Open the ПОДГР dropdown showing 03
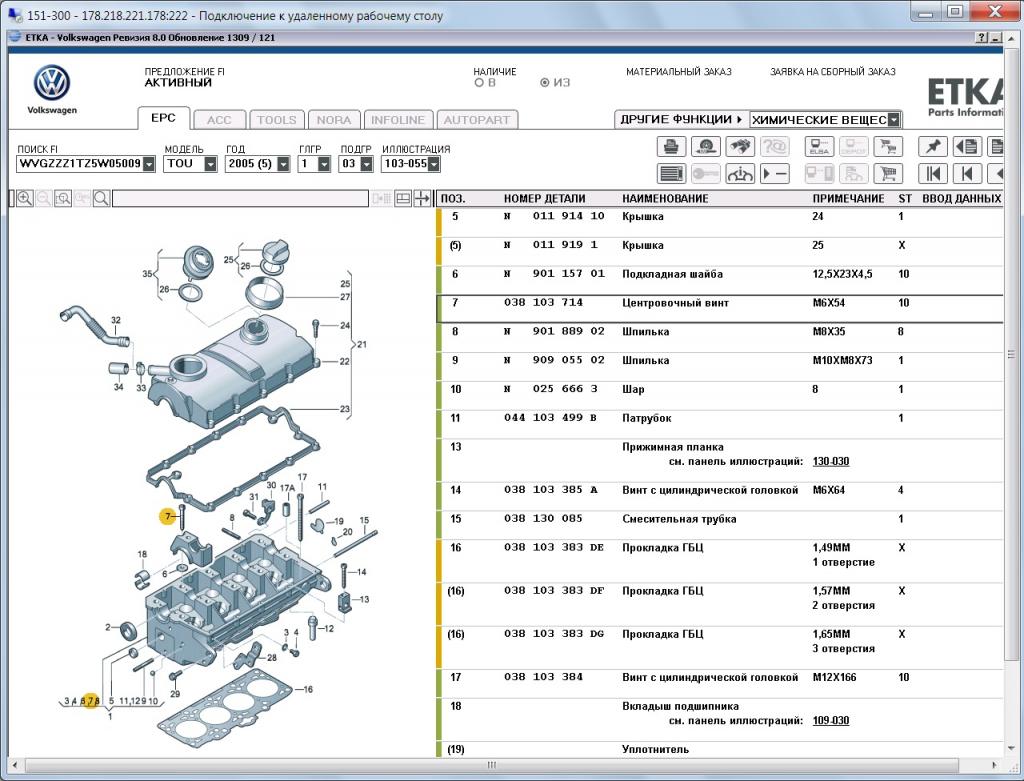 tap(366, 164)
